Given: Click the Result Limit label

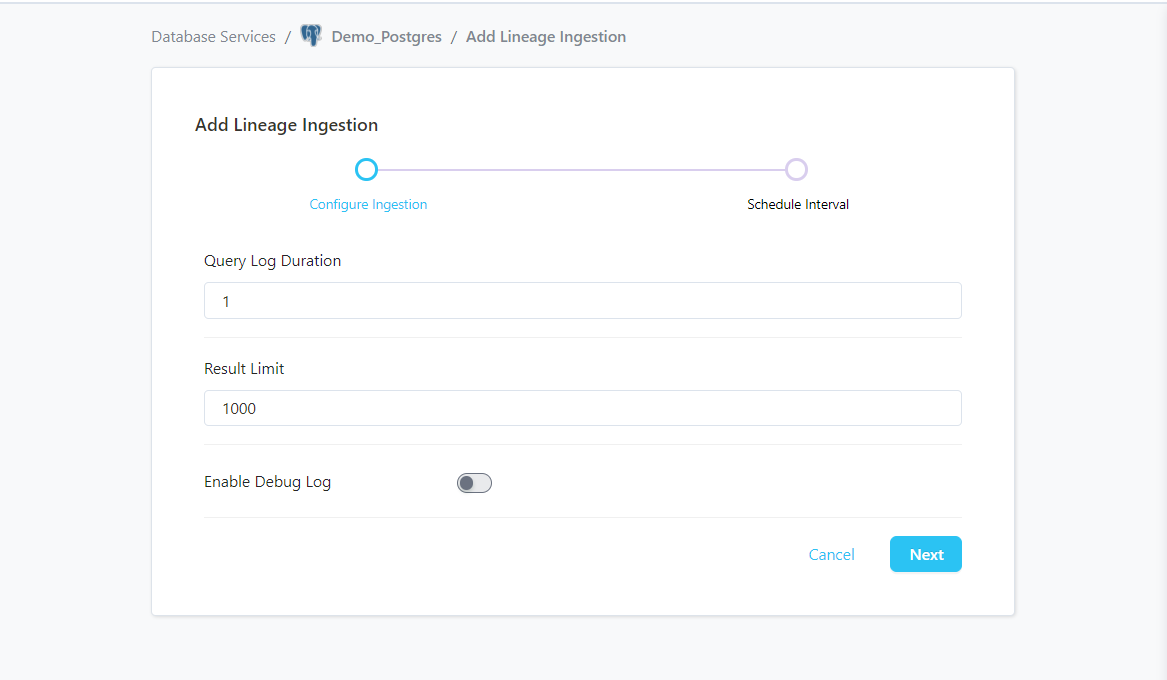Looking at the screenshot, I should (244, 369).
